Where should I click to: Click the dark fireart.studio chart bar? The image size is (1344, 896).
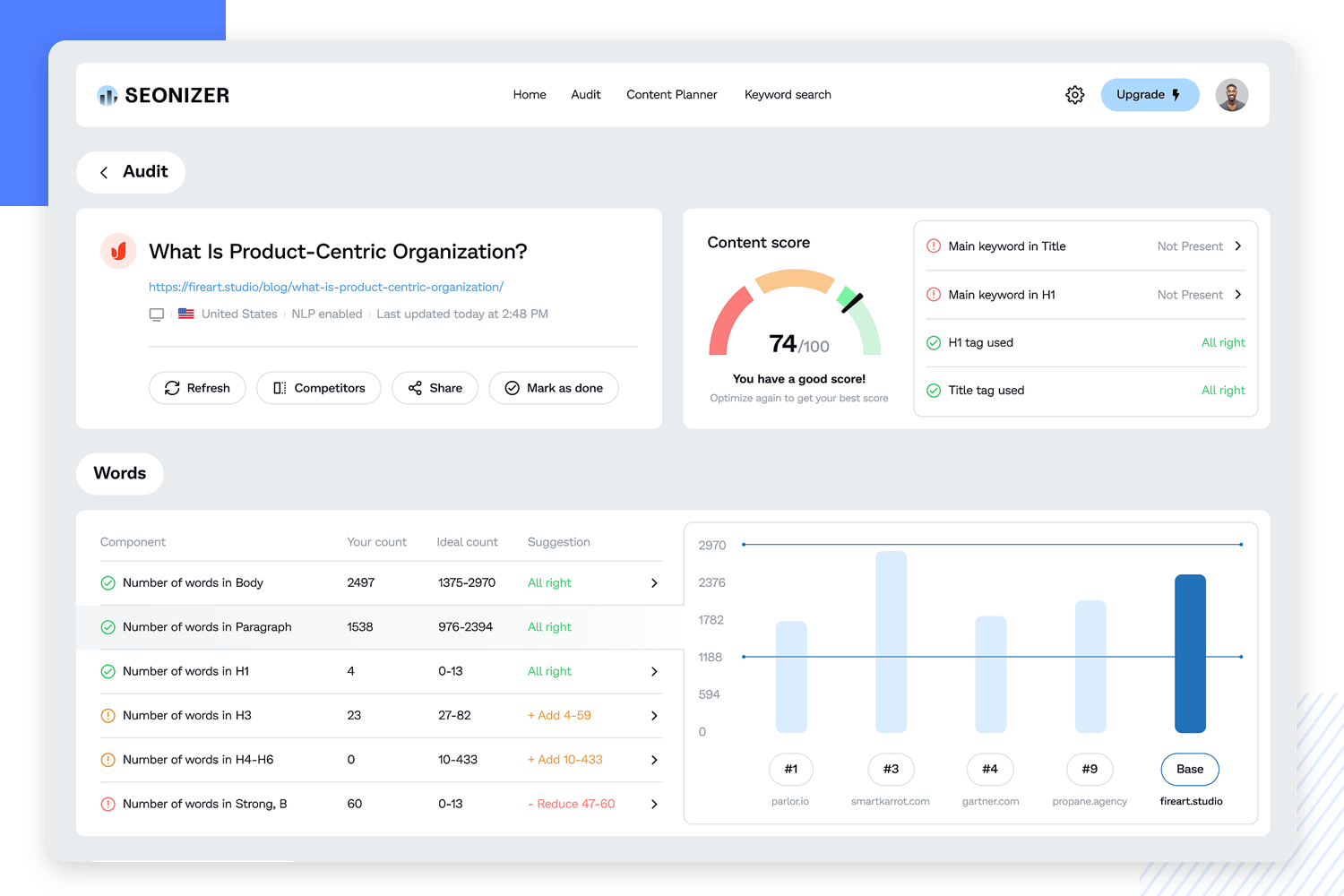[x=1190, y=654]
